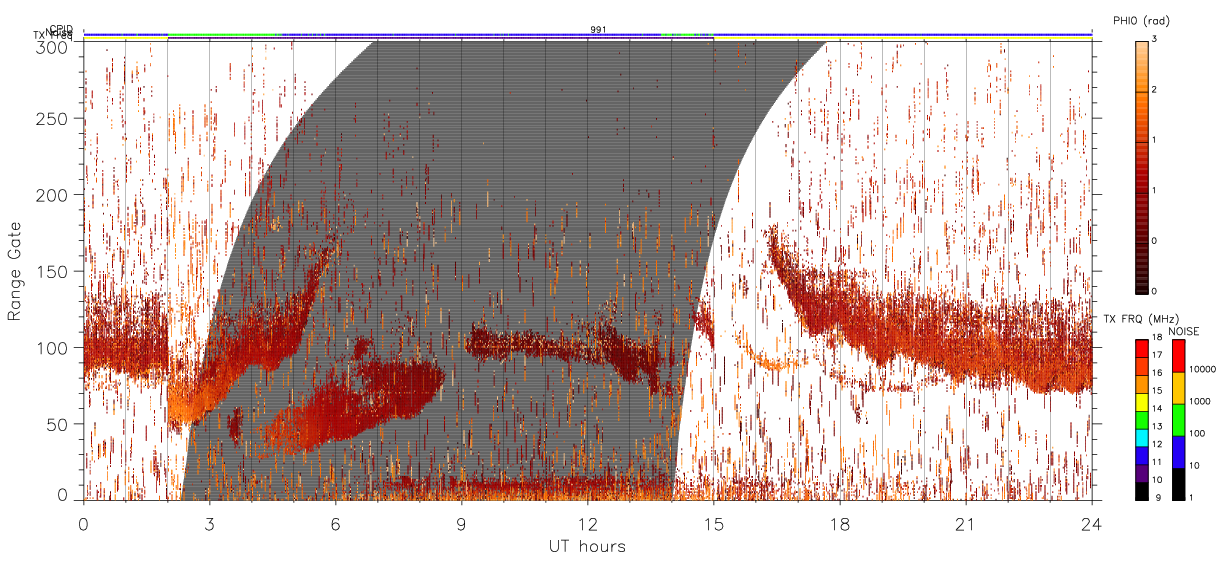Screen dimensions: 1228x567
Task: Click the red top swatch in NOISE legend
Action: [1179, 356]
